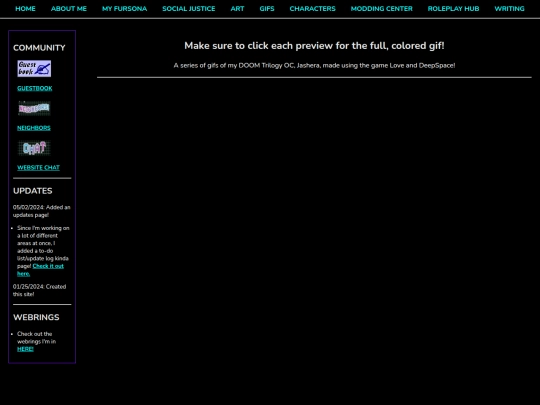Open the MODDING CENTER page
This screenshot has height=405, width=540.
pos(382,9)
